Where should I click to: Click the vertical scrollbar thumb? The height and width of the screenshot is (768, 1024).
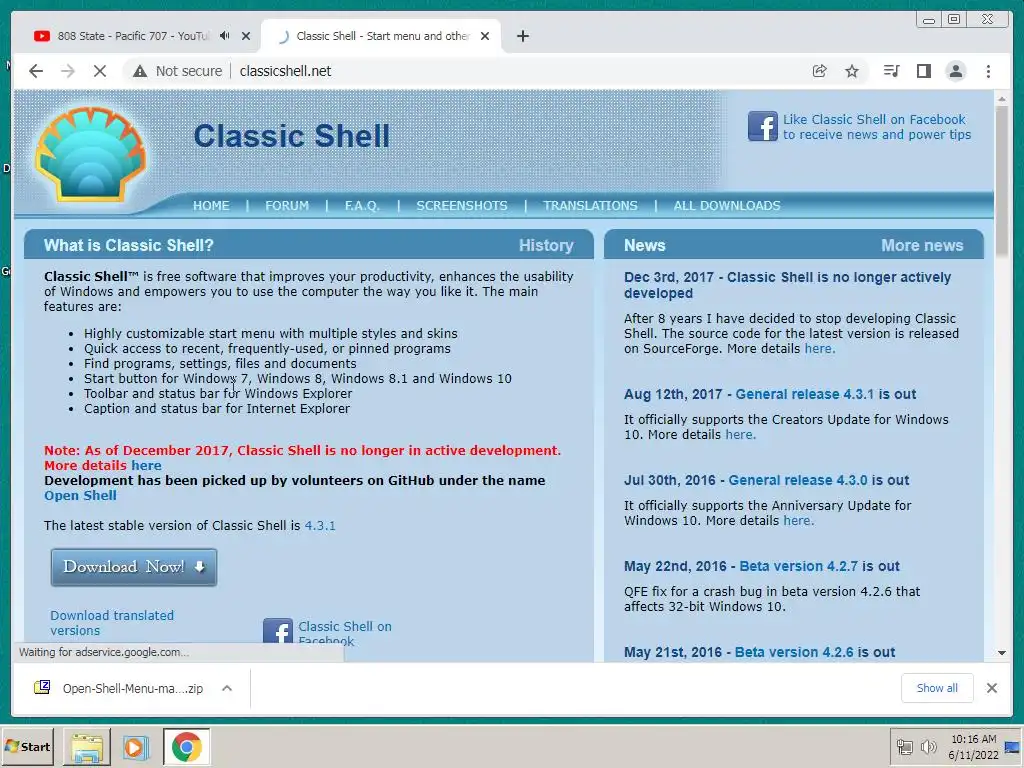tap(1002, 180)
